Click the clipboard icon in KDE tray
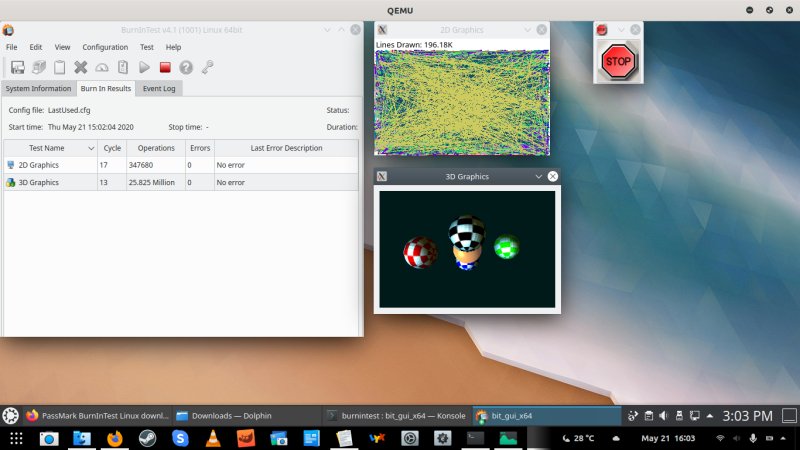The width and height of the screenshot is (800, 450). [x=648, y=416]
